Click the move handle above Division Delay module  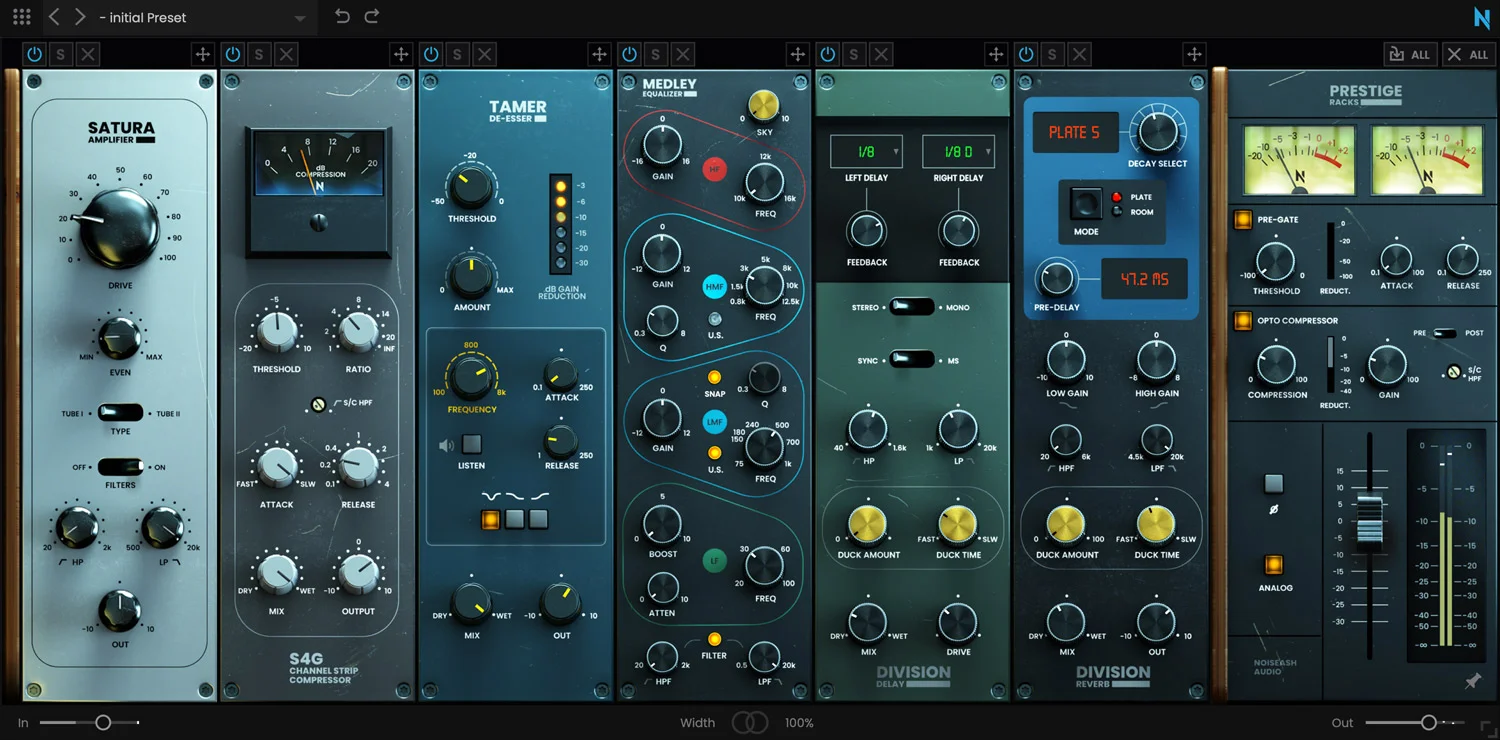(x=797, y=54)
